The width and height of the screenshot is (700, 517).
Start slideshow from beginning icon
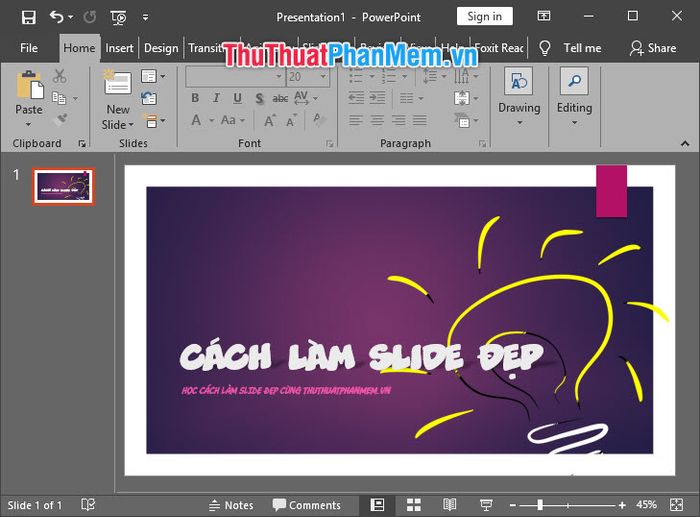[x=118, y=17]
